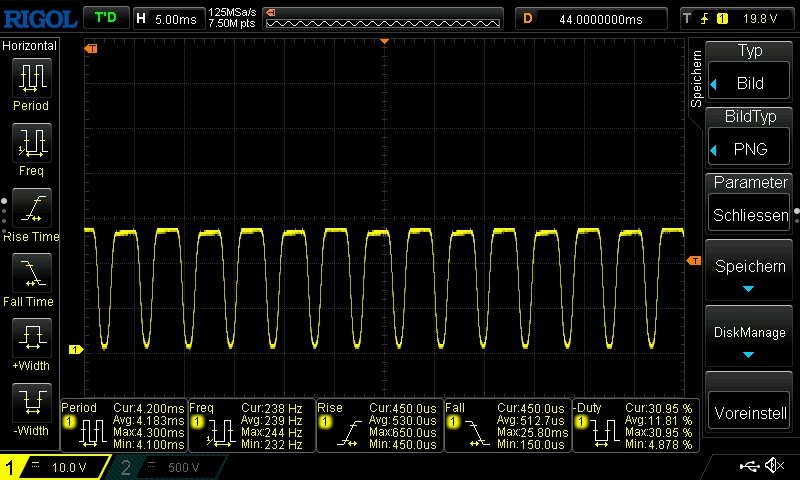Click the T'D trigger status indicator
The height and width of the screenshot is (480, 800).
105,18
